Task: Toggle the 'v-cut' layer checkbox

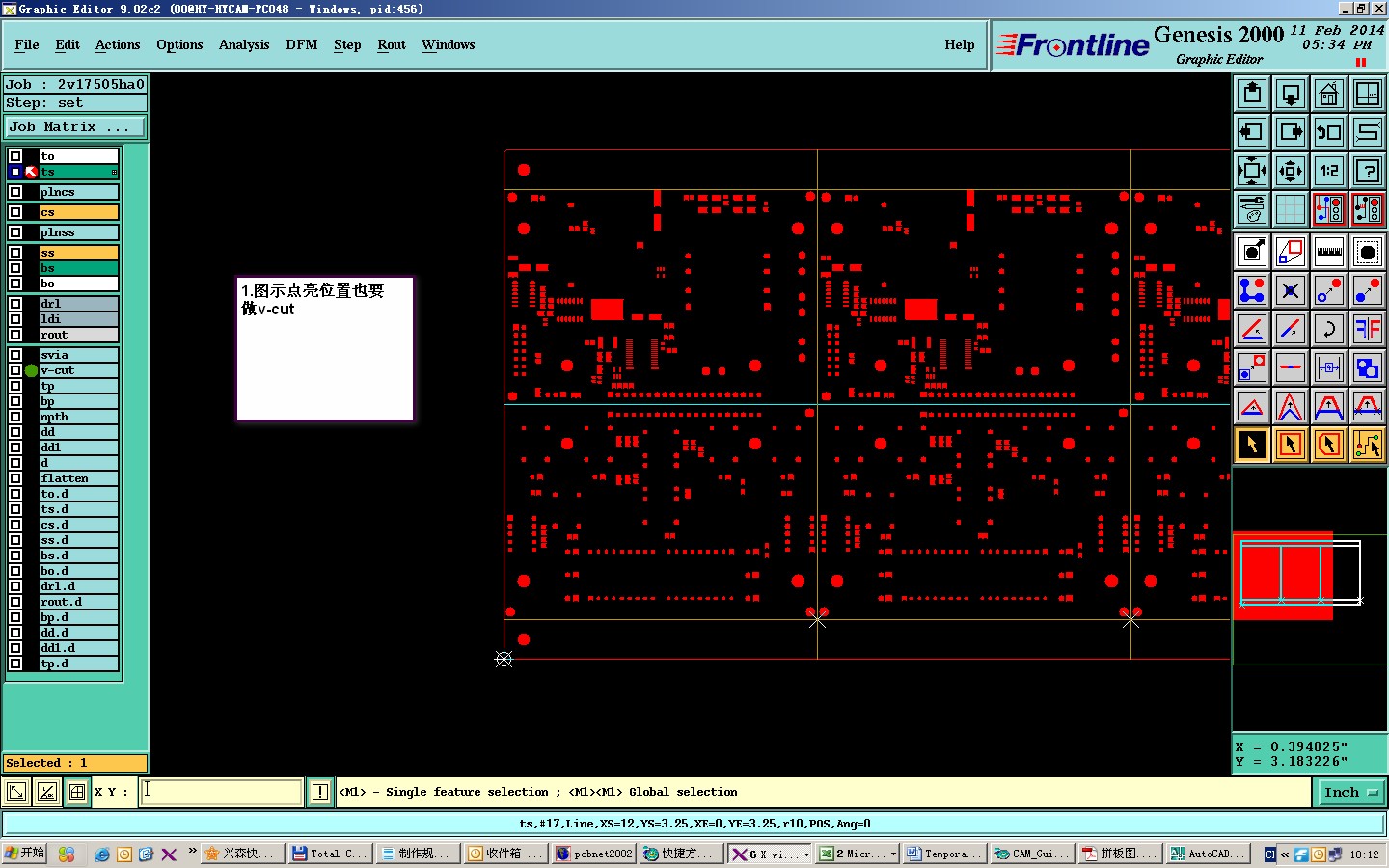Action: [15, 370]
